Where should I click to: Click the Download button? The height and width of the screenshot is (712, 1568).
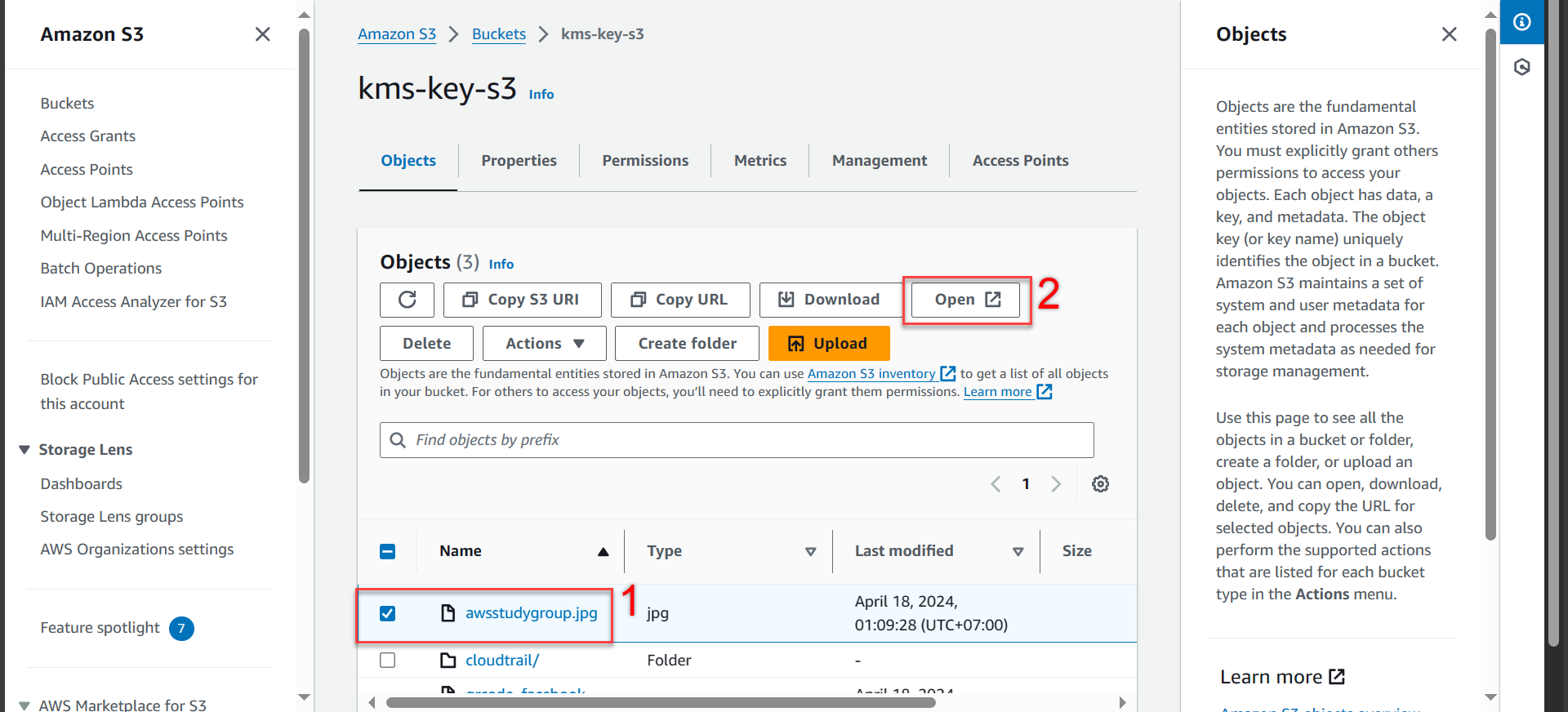[x=831, y=300]
